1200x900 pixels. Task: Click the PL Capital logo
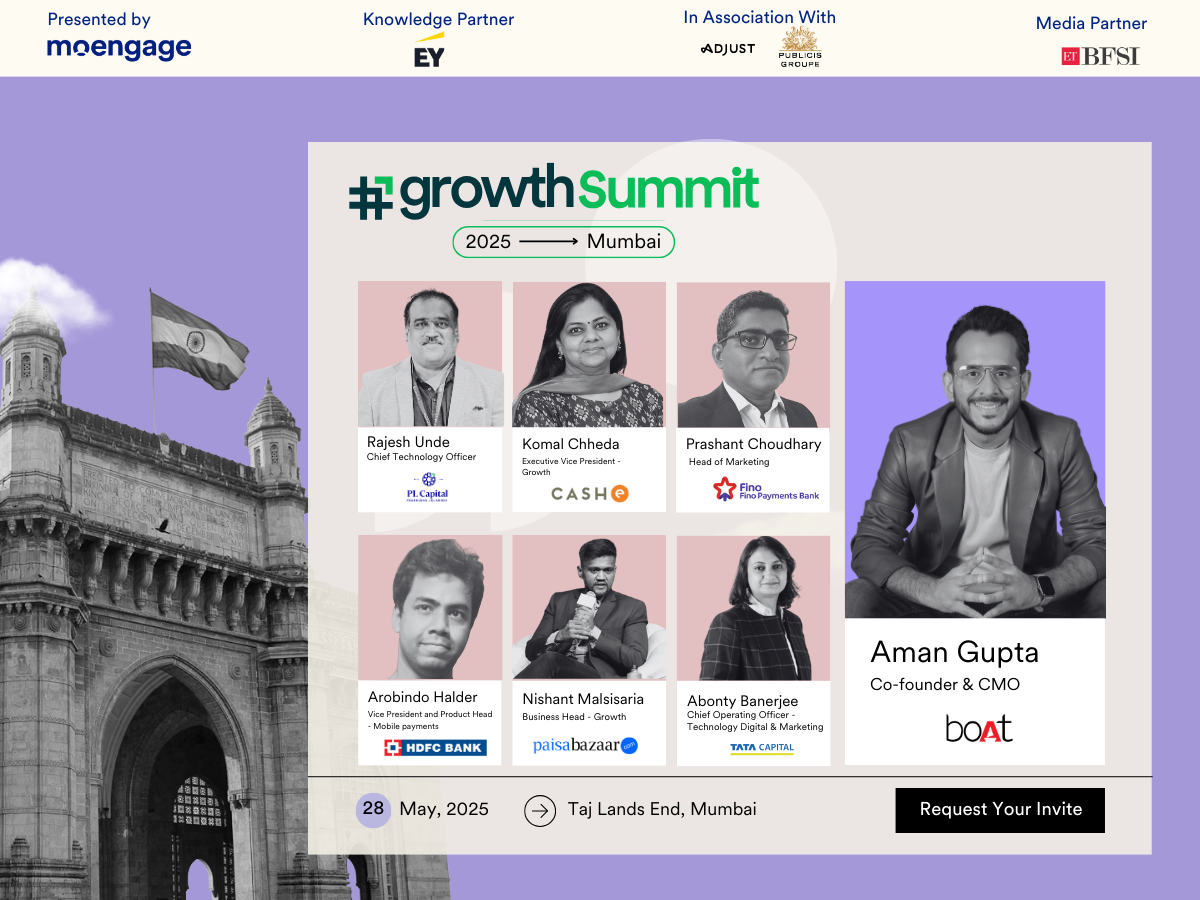coord(428,486)
